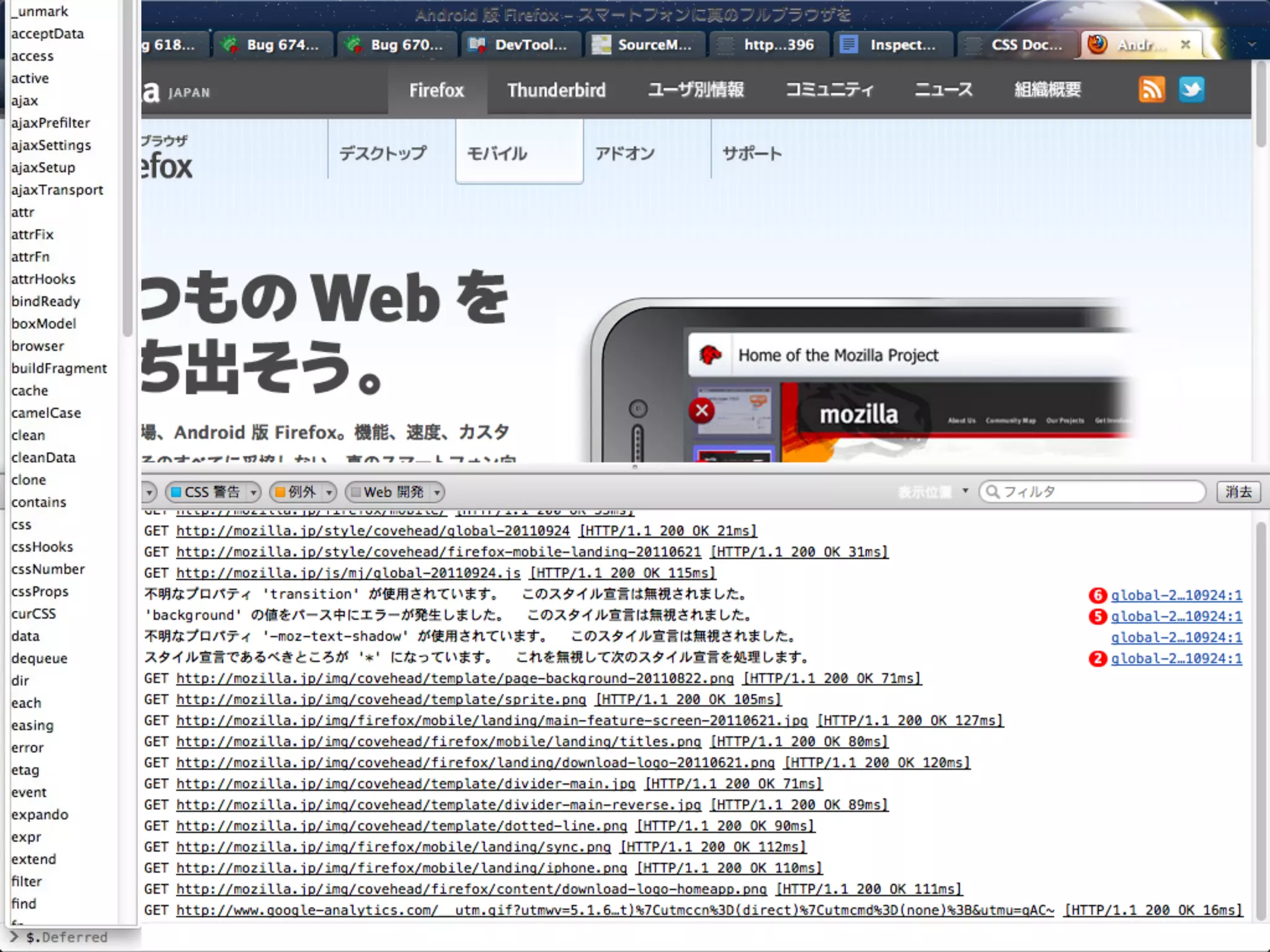Open the 表示位置 position dropdown
The image size is (1270, 952).
pyautogui.click(x=933, y=491)
